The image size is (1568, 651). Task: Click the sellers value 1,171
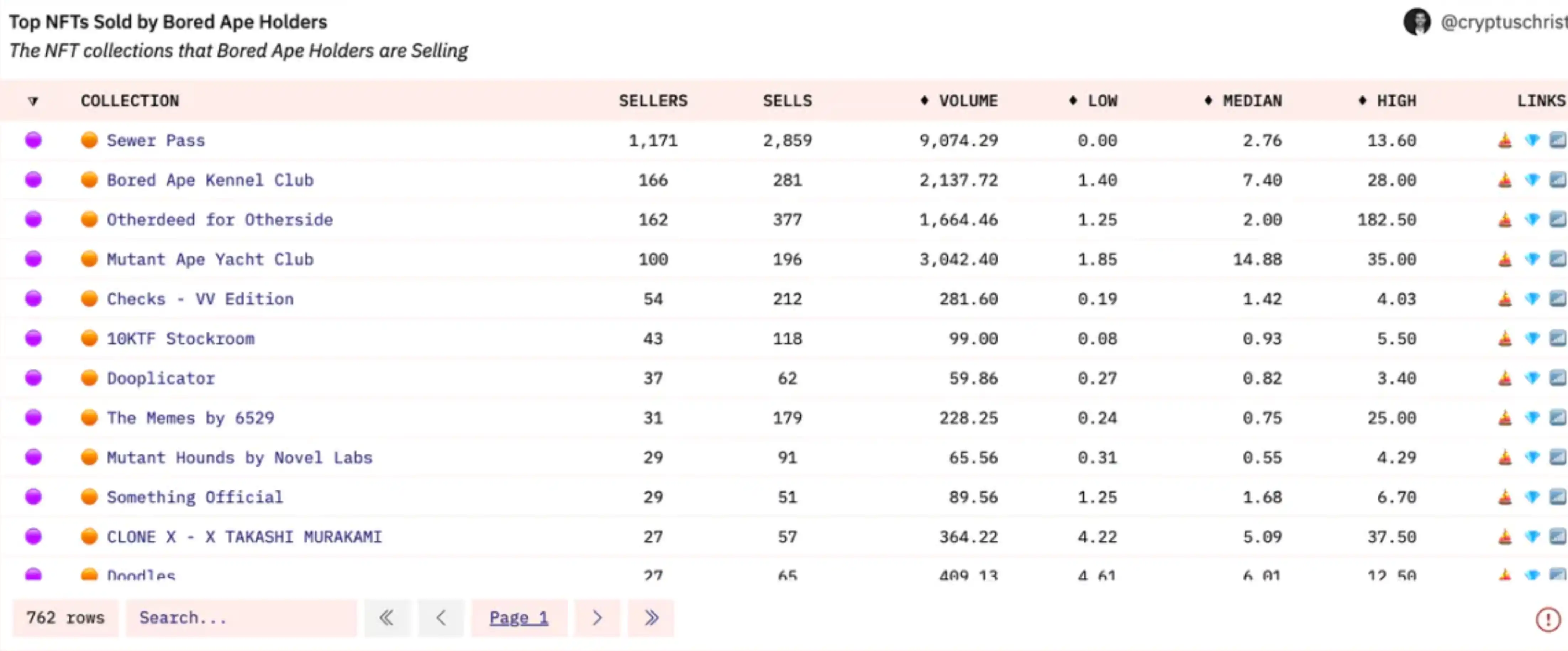pos(653,141)
